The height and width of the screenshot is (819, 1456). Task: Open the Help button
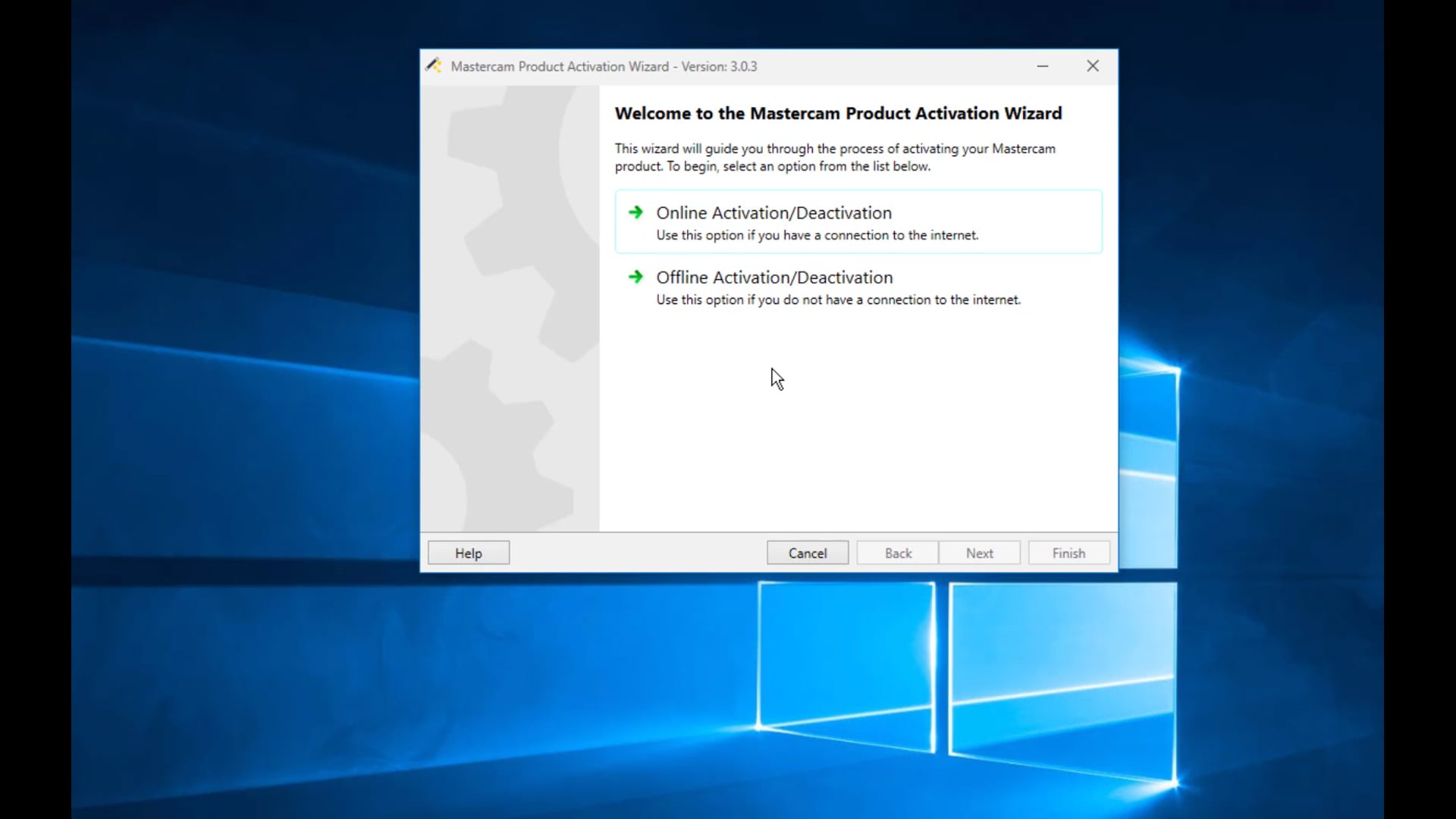coord(469,553)
